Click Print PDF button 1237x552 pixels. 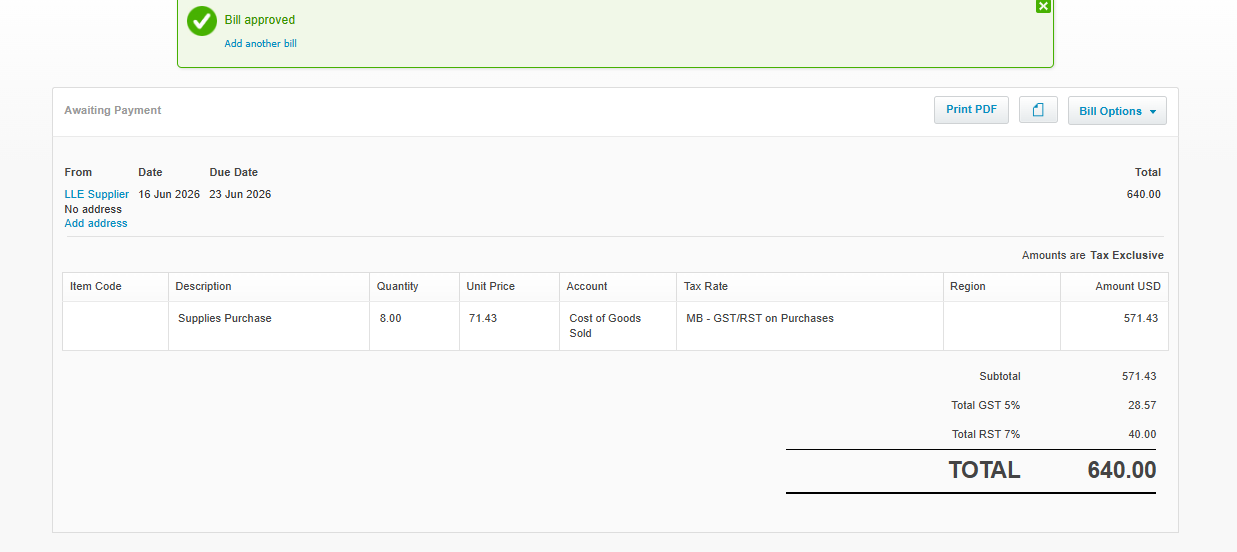[x=971, y=110]
